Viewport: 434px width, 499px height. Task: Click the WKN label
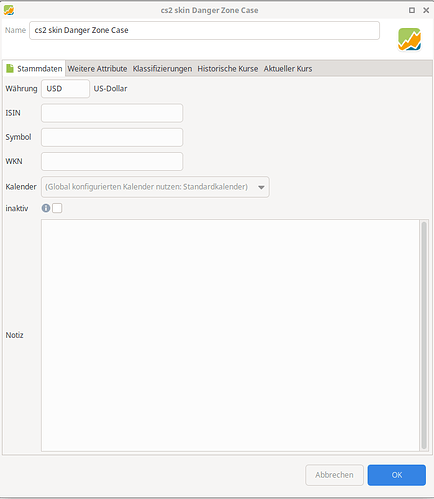(14, 161)
